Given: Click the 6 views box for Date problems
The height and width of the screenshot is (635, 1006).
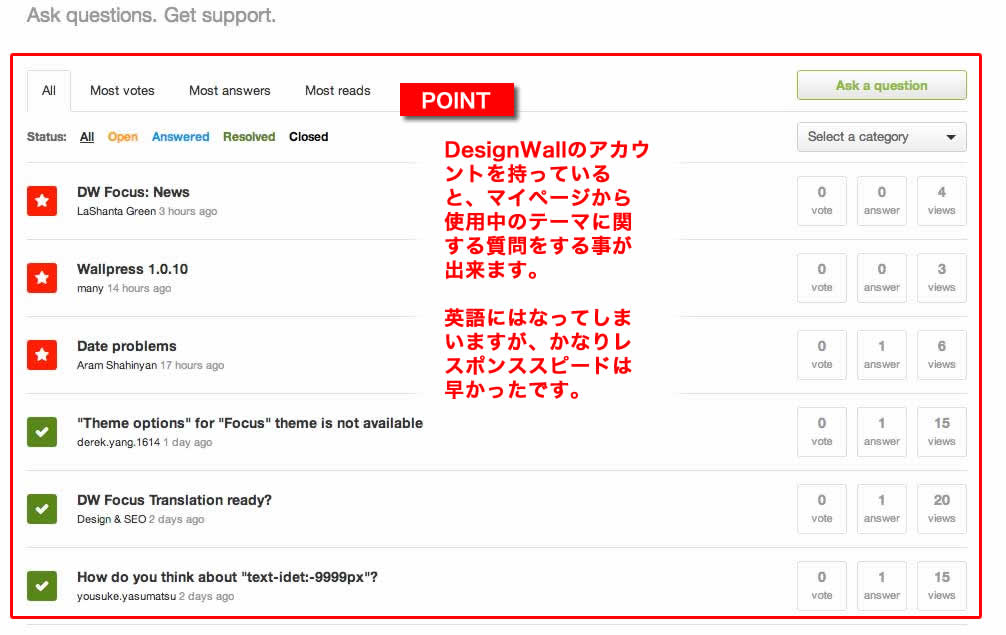Looking at the screenshot, I should 942,355.
